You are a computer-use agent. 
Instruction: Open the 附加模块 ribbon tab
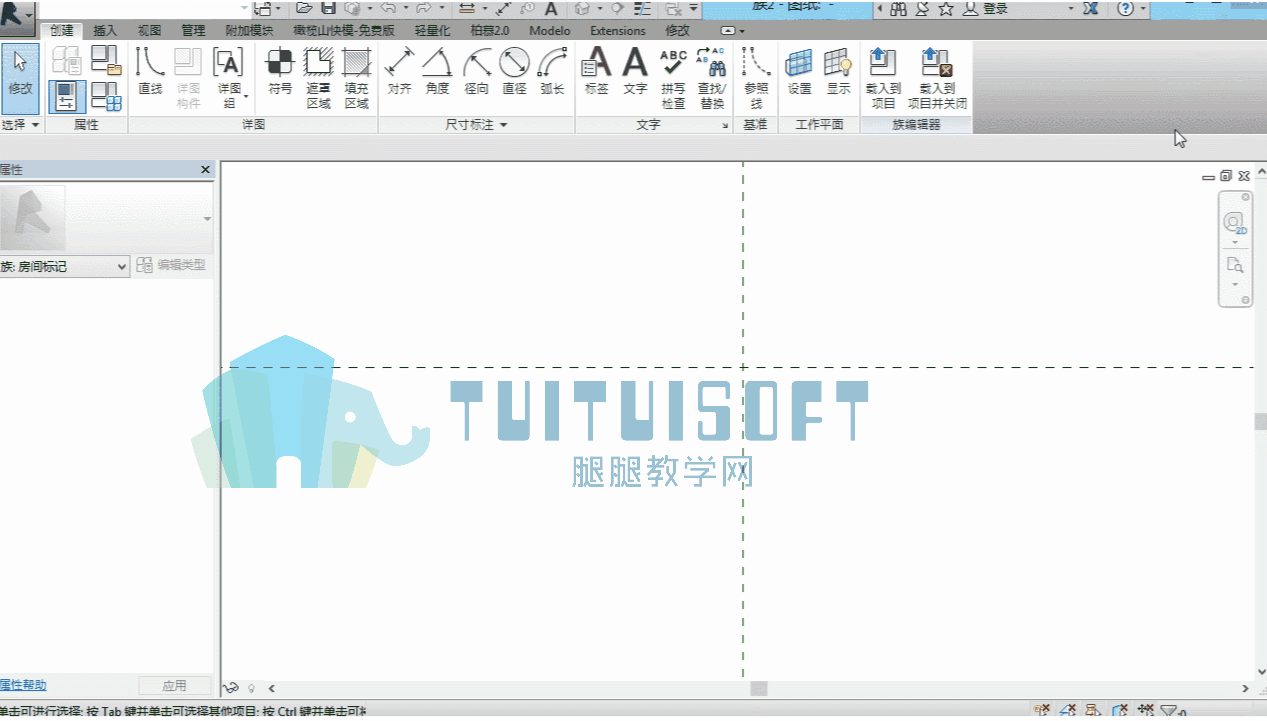pos(249,31)
